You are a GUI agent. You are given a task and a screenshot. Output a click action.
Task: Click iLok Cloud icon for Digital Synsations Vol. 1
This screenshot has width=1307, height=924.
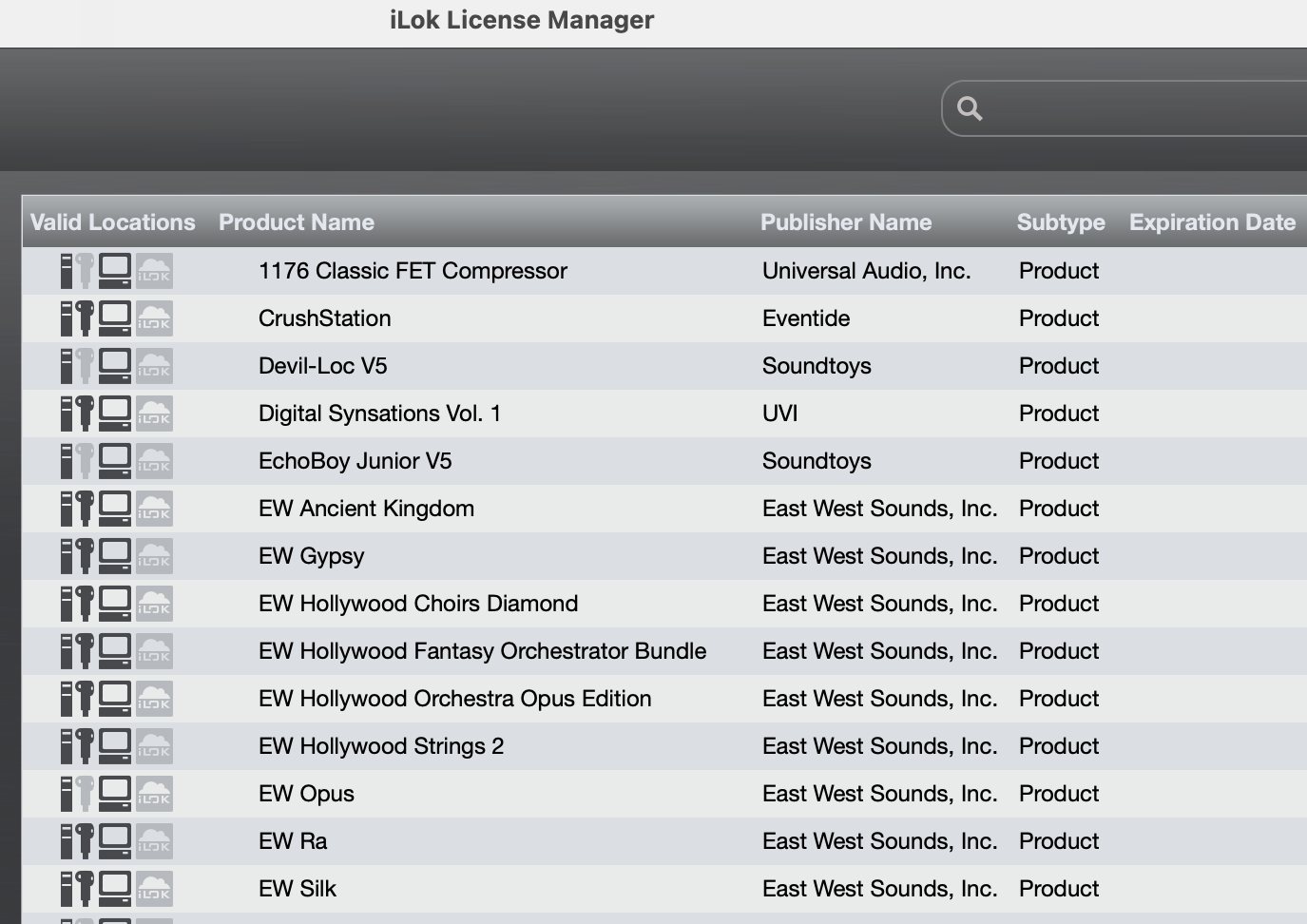pos(154,414)
